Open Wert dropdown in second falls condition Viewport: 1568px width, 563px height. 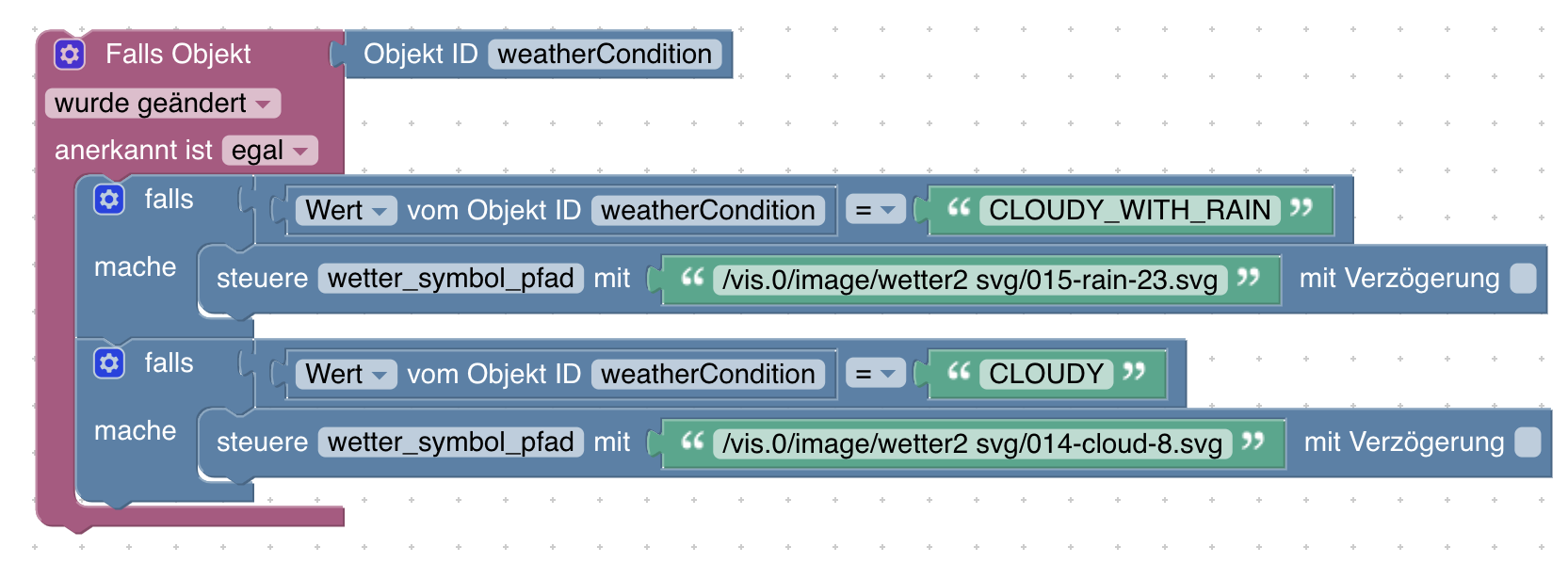pos(347,374)
